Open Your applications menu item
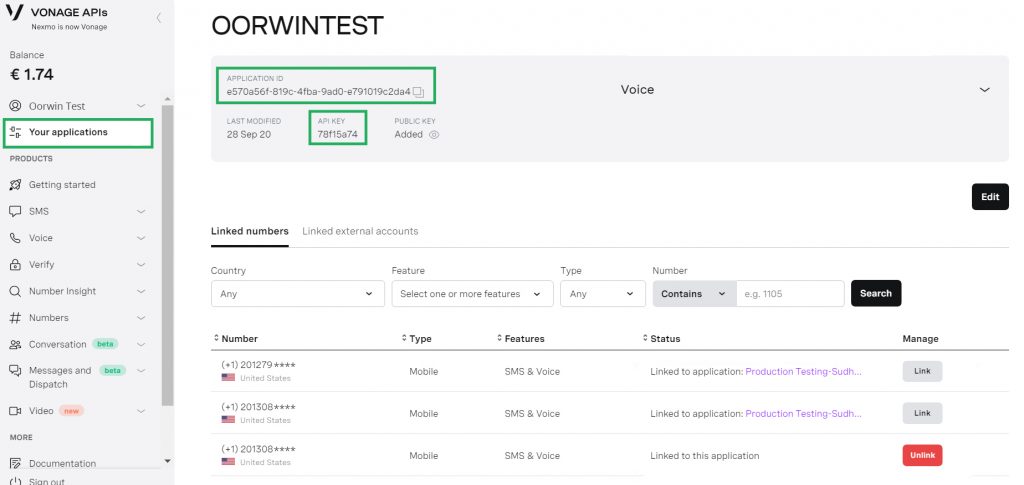The width and height of the screenshot is (1024, 485). coord(78,133)
